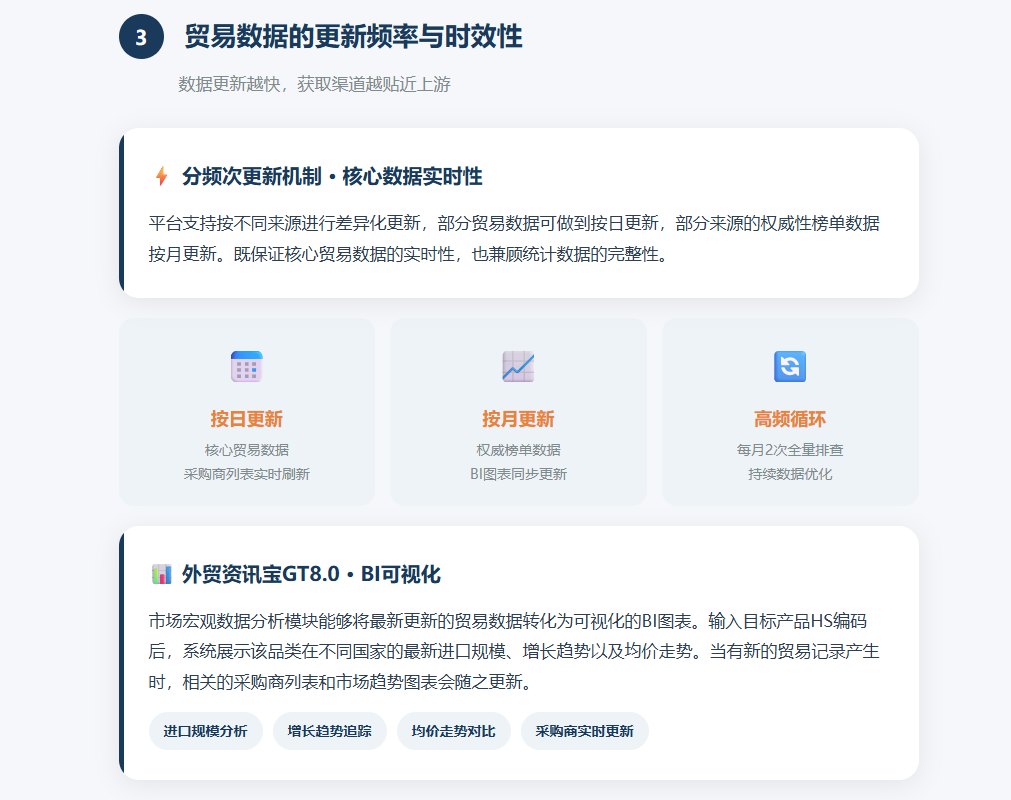Click the title 外贸资讯宝GT8.0 · BI可视化
Screen dimensions: 1011x800
(311, 574)
